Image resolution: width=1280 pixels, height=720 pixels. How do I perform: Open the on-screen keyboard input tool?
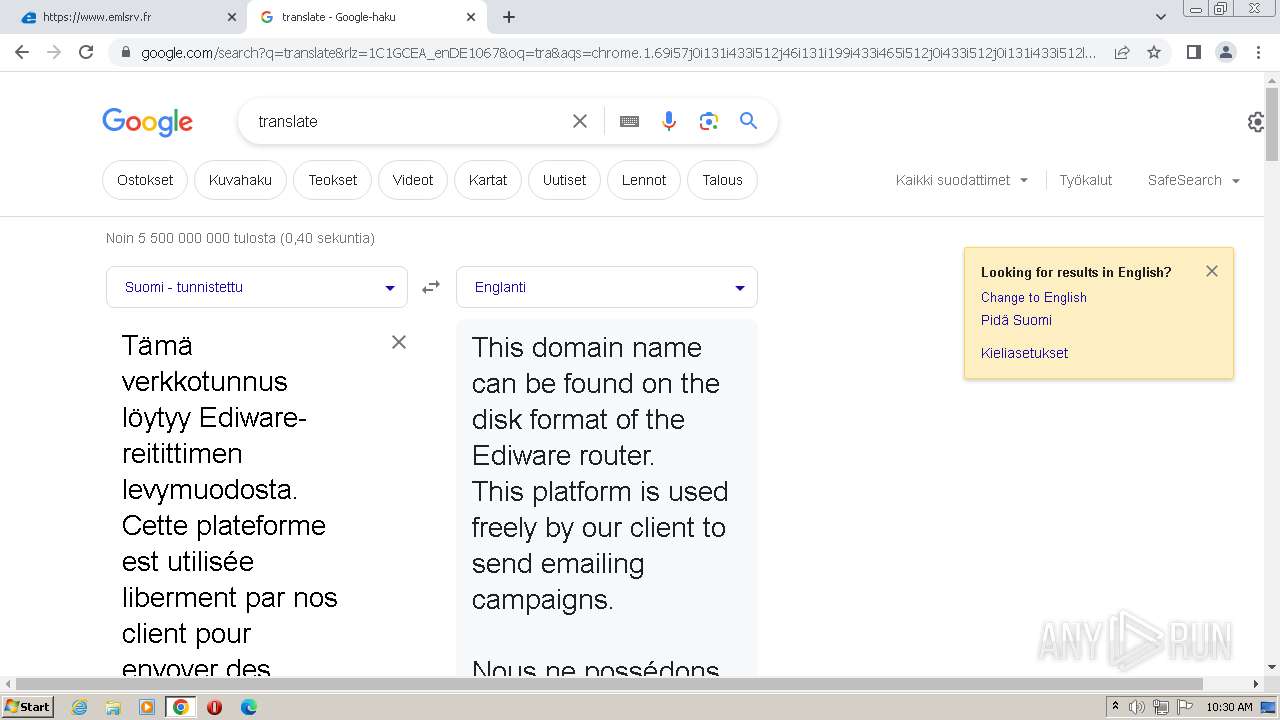point(629,121)
